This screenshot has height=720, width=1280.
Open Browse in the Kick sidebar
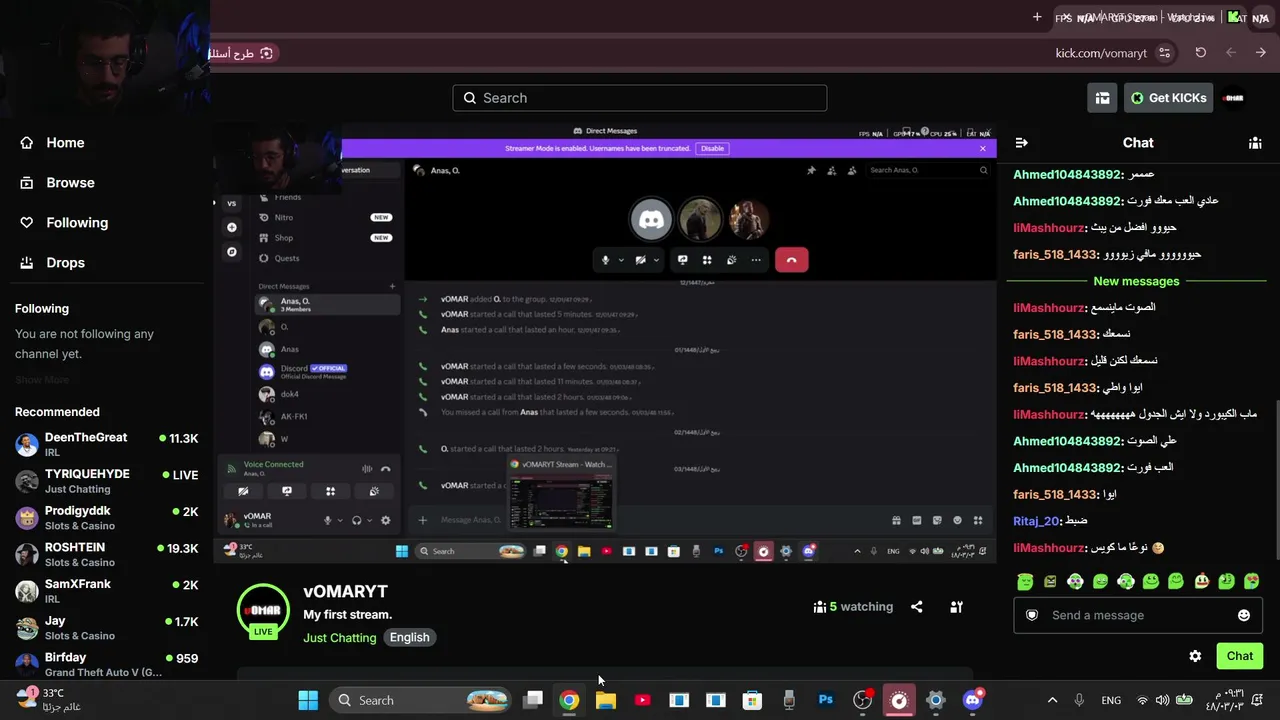(58, 183)
